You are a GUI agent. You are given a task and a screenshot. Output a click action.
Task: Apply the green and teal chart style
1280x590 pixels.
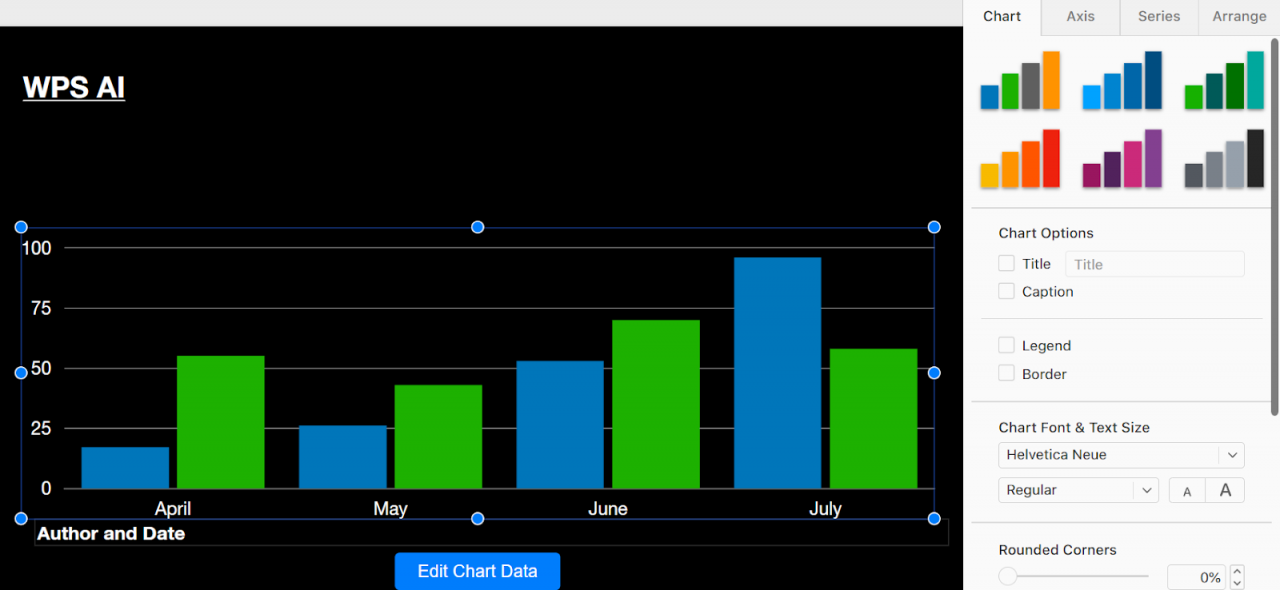(x=1223, y=81)
